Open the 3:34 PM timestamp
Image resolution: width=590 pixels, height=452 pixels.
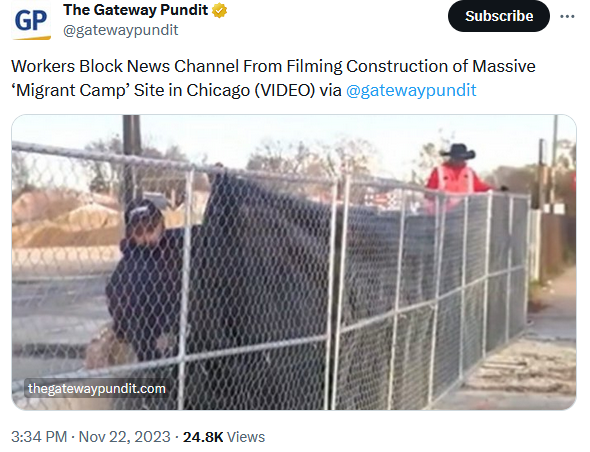pyautogui.click(x=39, y=437)
